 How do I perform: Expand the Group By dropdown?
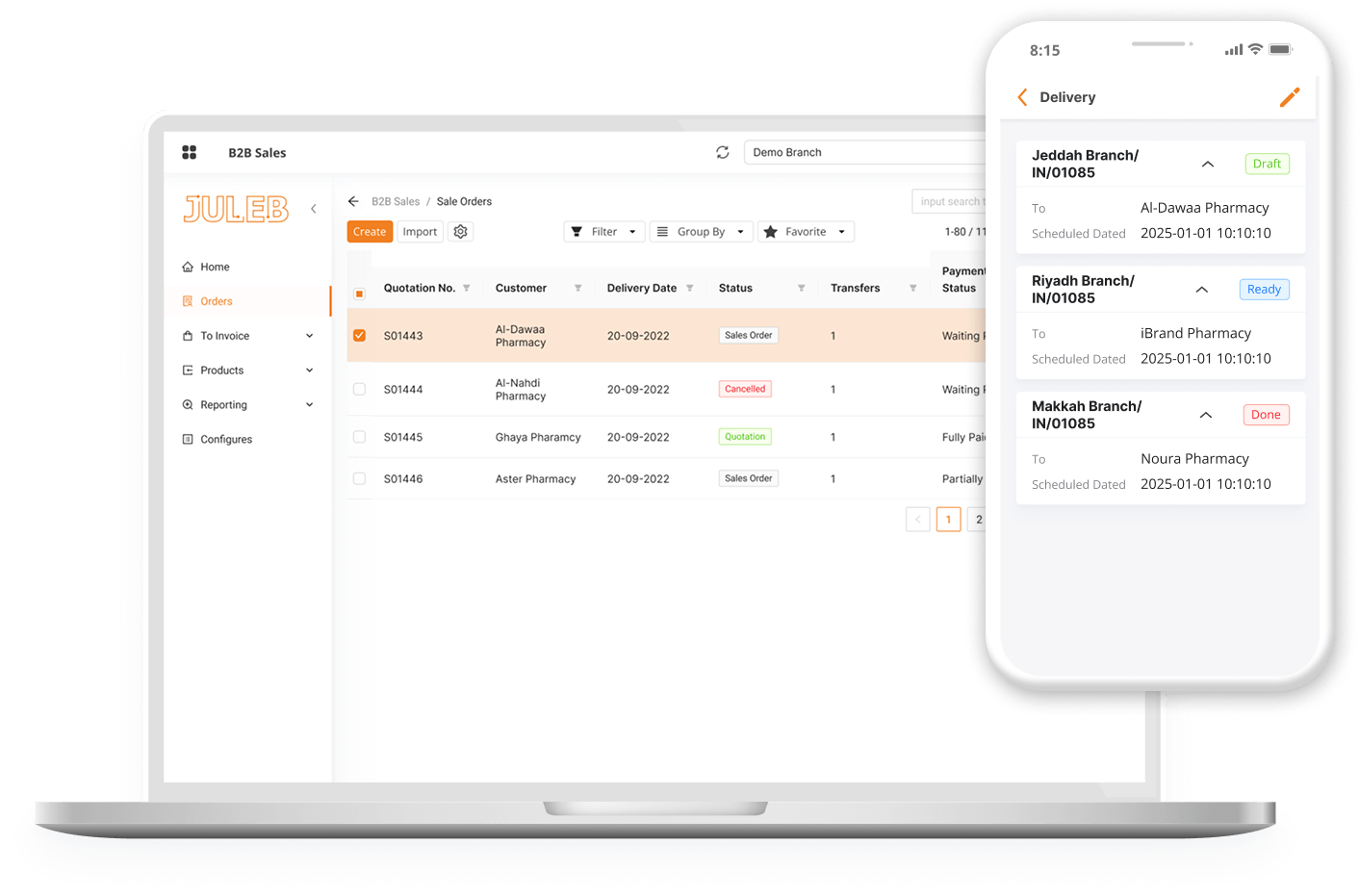pyautogui.click(x=701, y=231)
